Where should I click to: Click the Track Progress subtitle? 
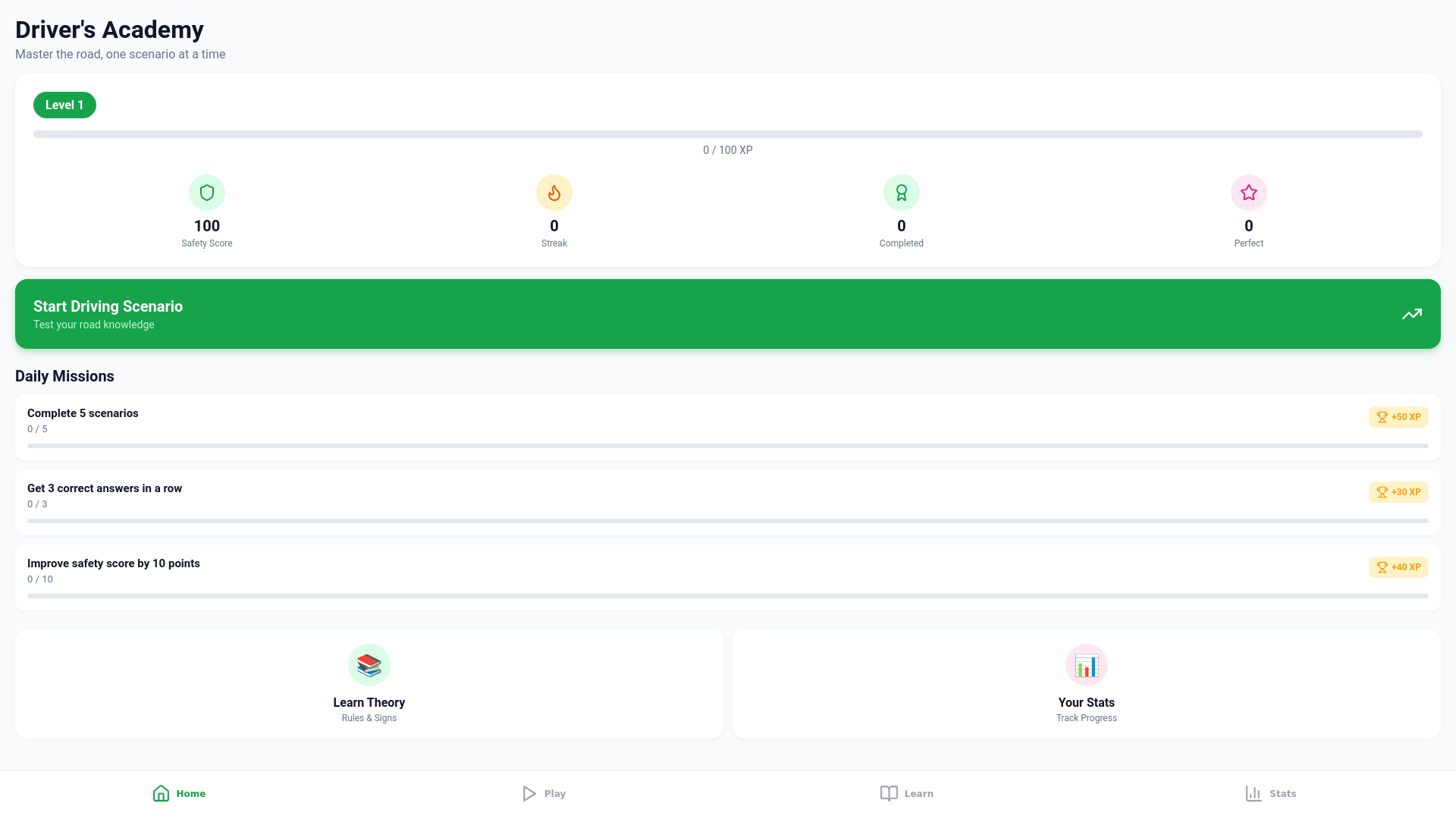[1087, 718]
